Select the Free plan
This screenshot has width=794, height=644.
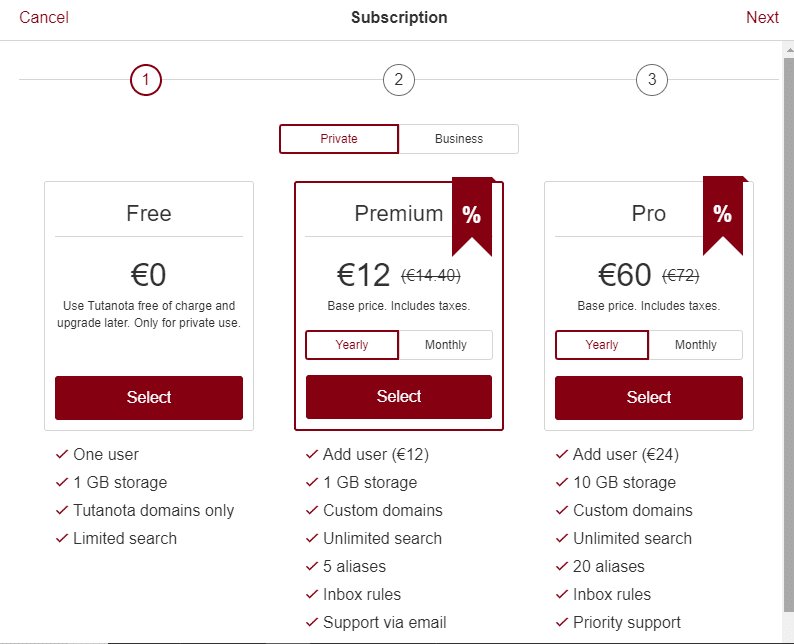tap(149, 397)
